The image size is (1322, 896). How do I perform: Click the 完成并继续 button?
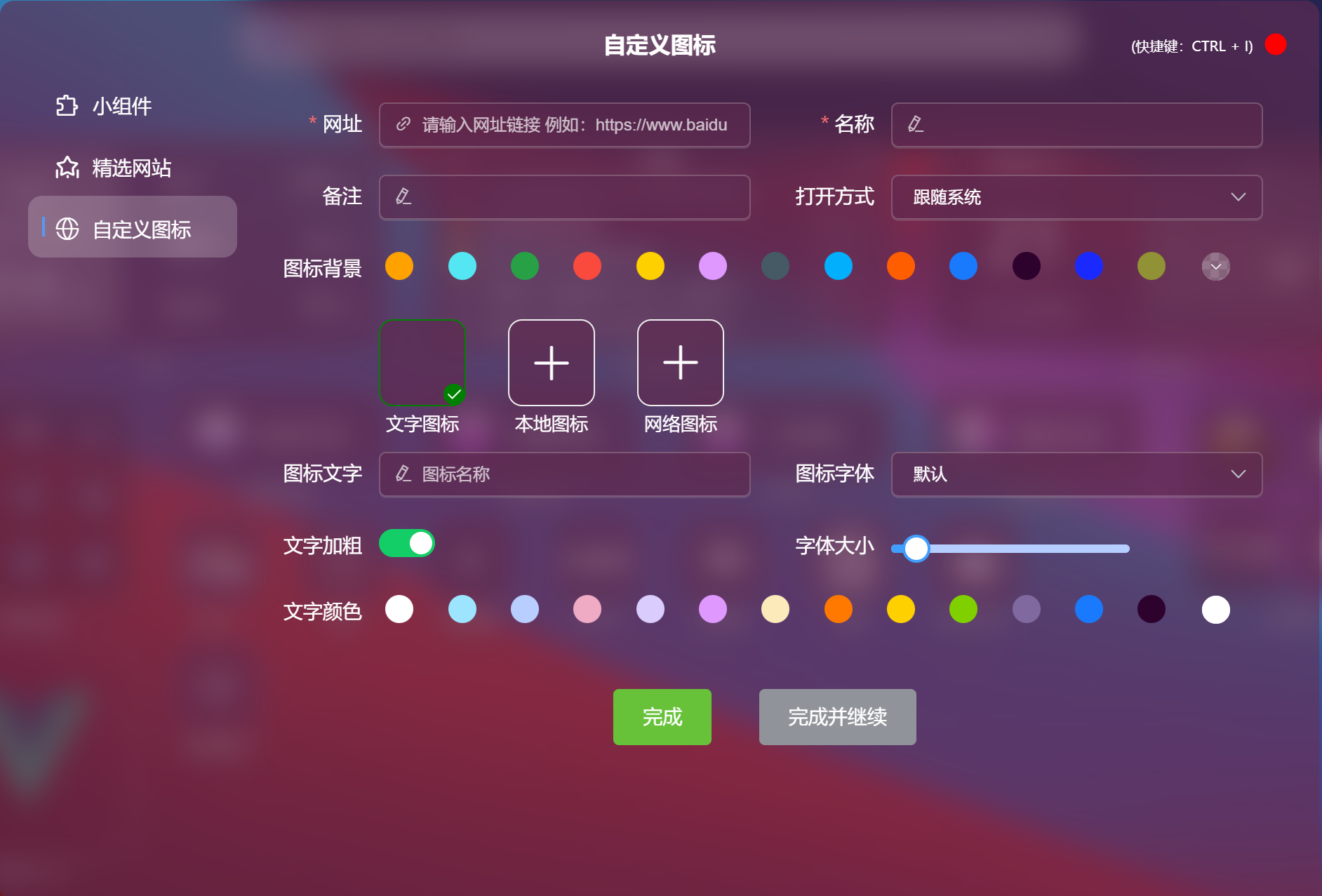coord(838,717)
